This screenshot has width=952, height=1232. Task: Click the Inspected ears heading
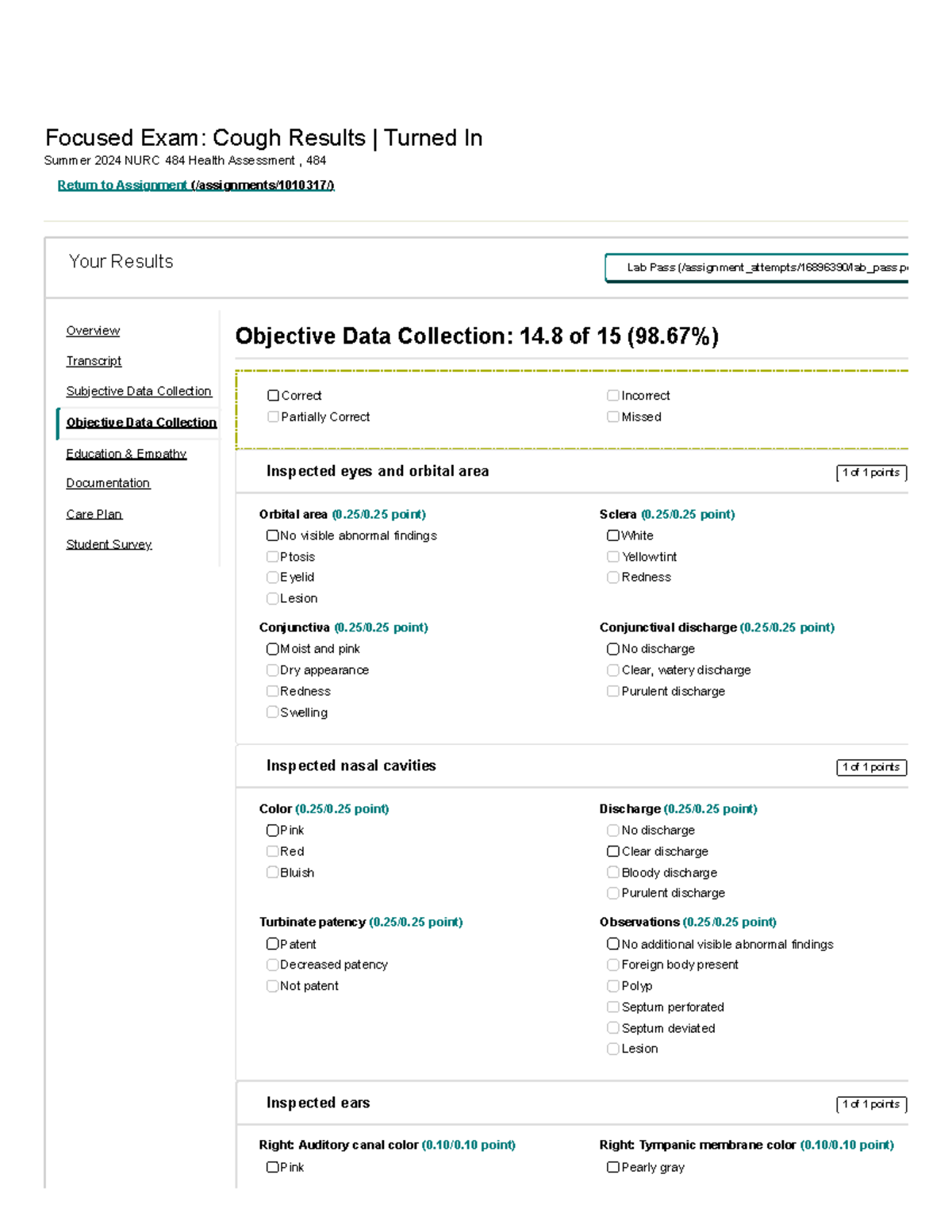[x=318, y=1103]
